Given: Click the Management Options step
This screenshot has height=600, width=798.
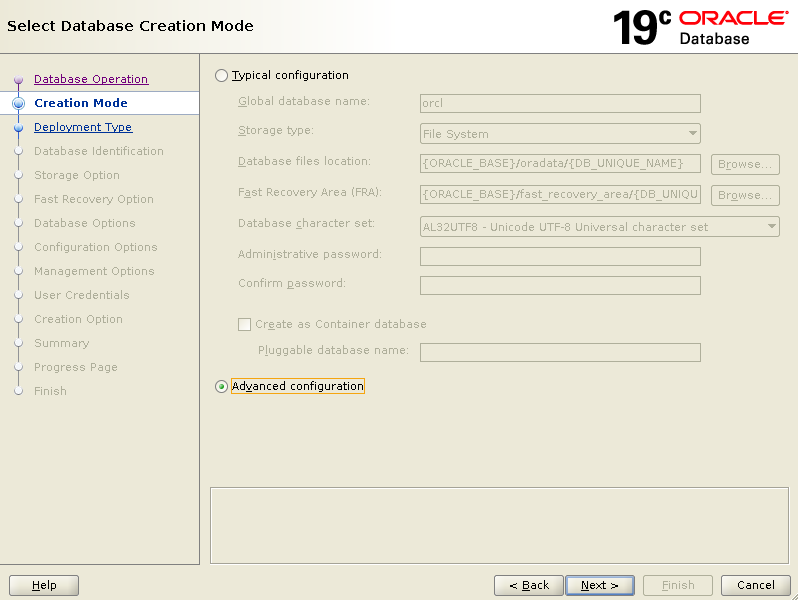Looking at the screenshot, I should (94, 271).
